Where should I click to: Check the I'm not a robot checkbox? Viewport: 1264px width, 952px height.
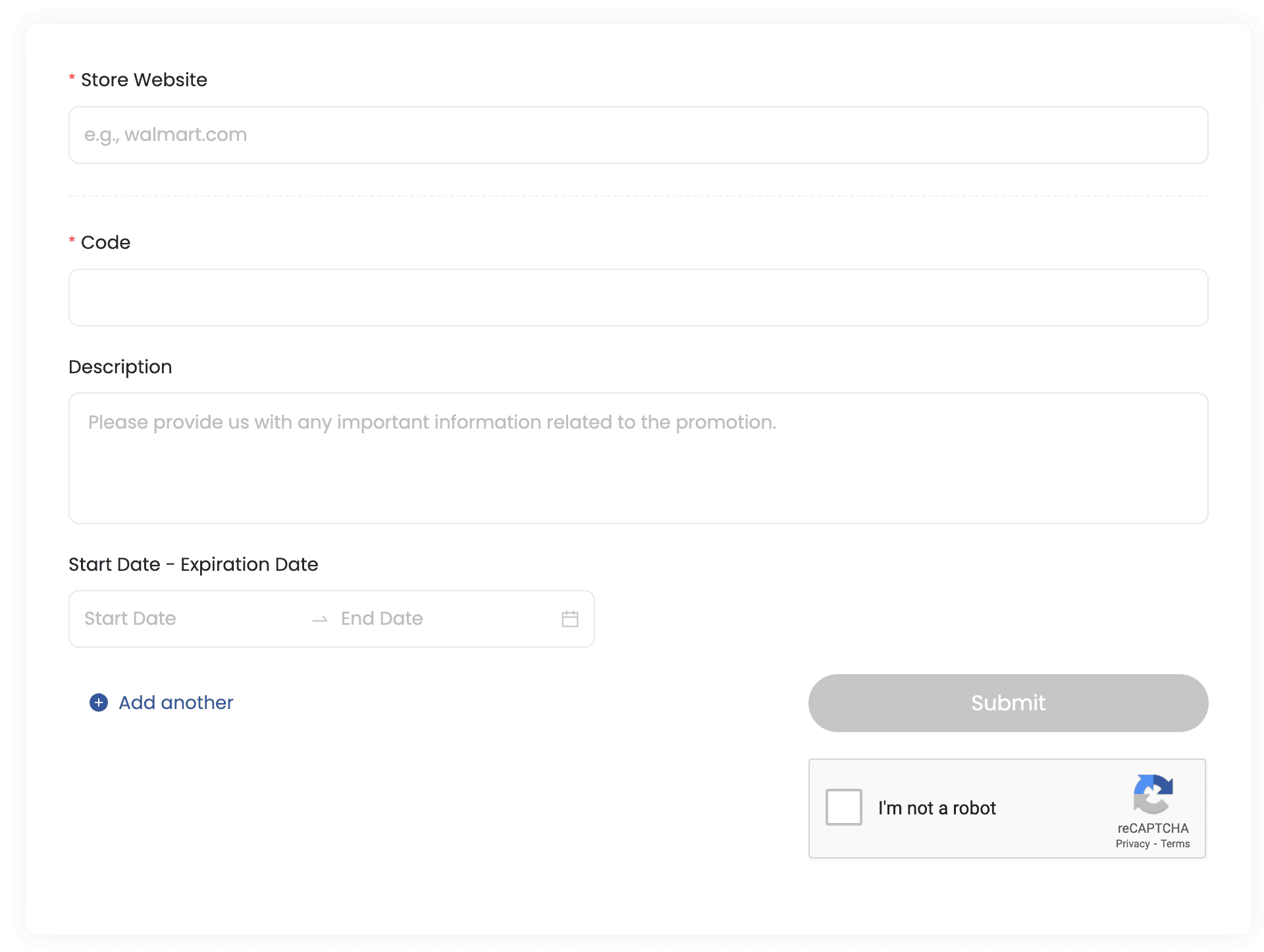click(x=843, y=807)
